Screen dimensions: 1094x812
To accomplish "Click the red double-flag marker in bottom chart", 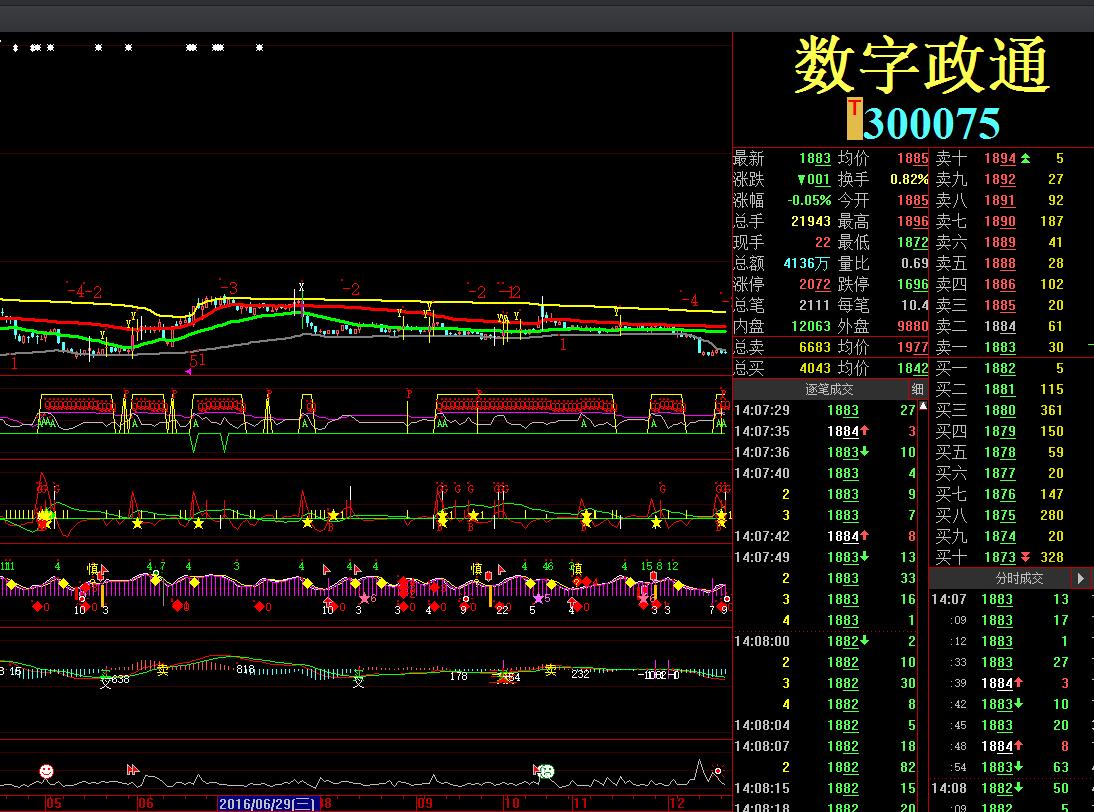I will pyautogui.click(x=133, y=769).
